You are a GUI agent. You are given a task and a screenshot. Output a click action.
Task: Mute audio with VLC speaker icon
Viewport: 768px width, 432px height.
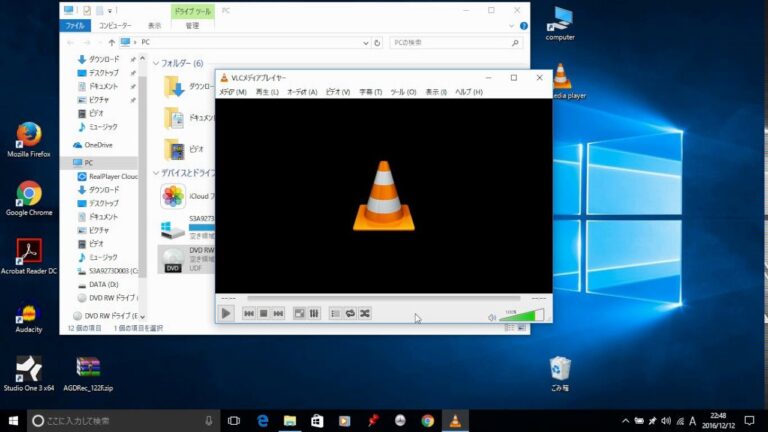point(492,317)
